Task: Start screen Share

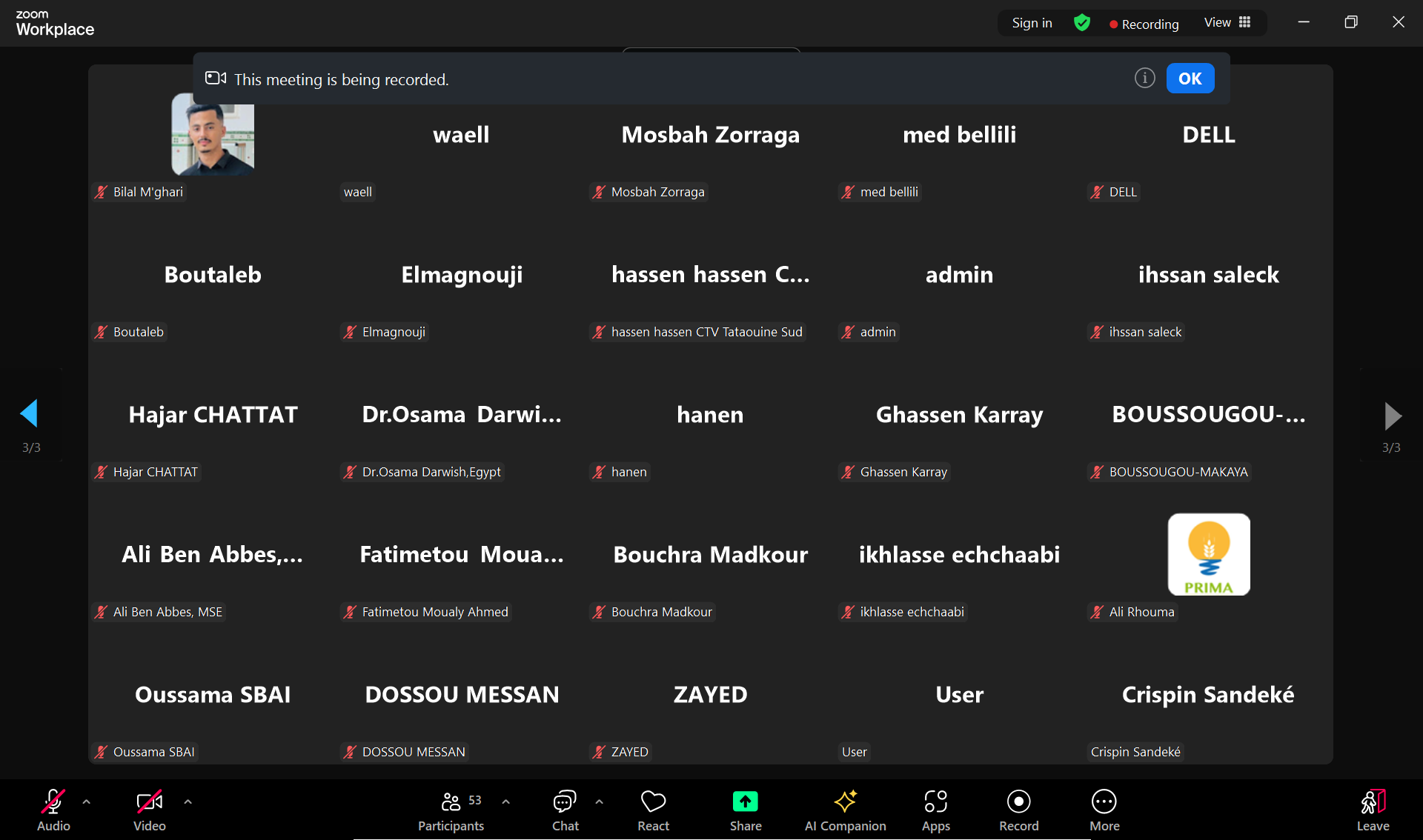Action: 745,802
